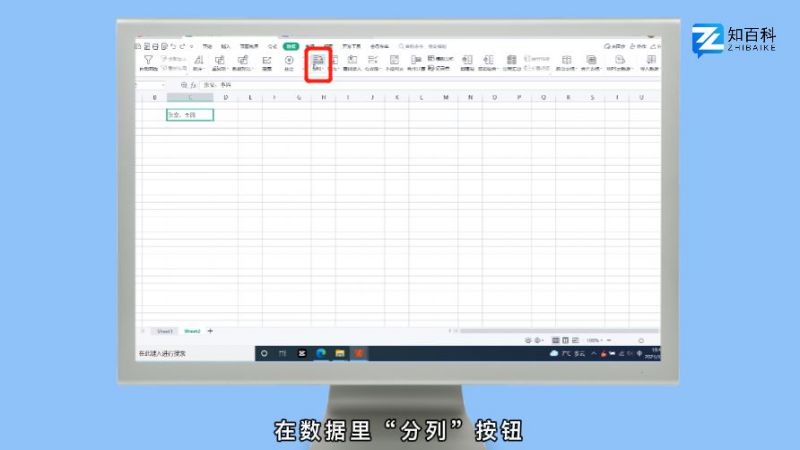This screenshot has height=450, width=800.
Task: Select the Sheet2 tab
Action: coord(191,331)
